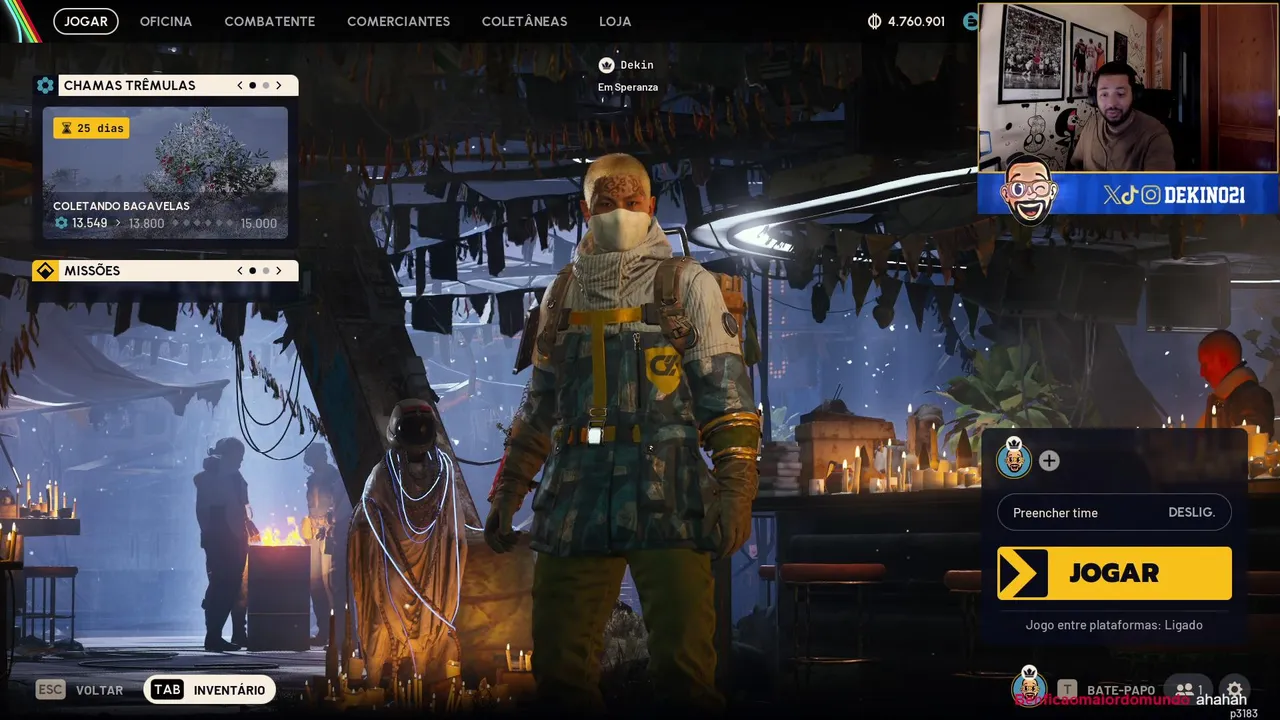Click the Chamas Trêmulas flower event icon

pos(45,85)
